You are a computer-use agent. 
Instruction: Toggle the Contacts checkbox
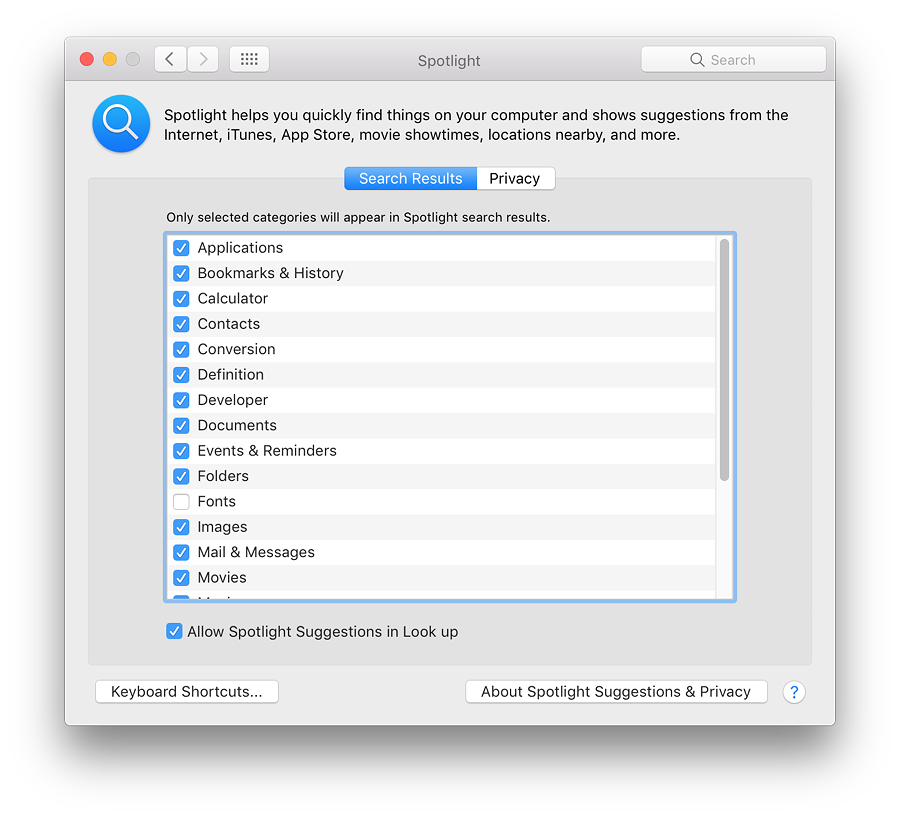(181, 324)
